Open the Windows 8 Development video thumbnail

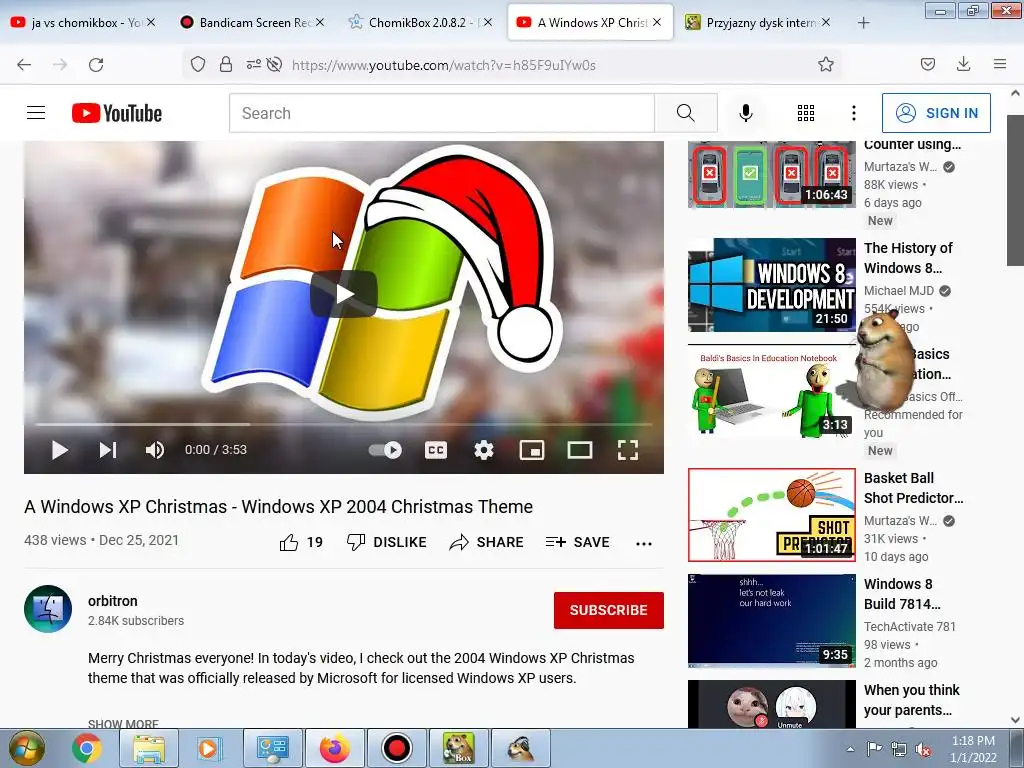tap(771, 285)
